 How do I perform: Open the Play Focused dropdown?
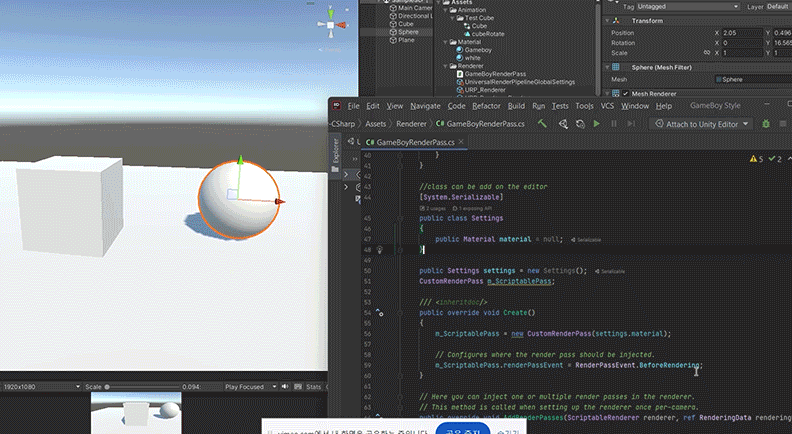click(248, 387)
